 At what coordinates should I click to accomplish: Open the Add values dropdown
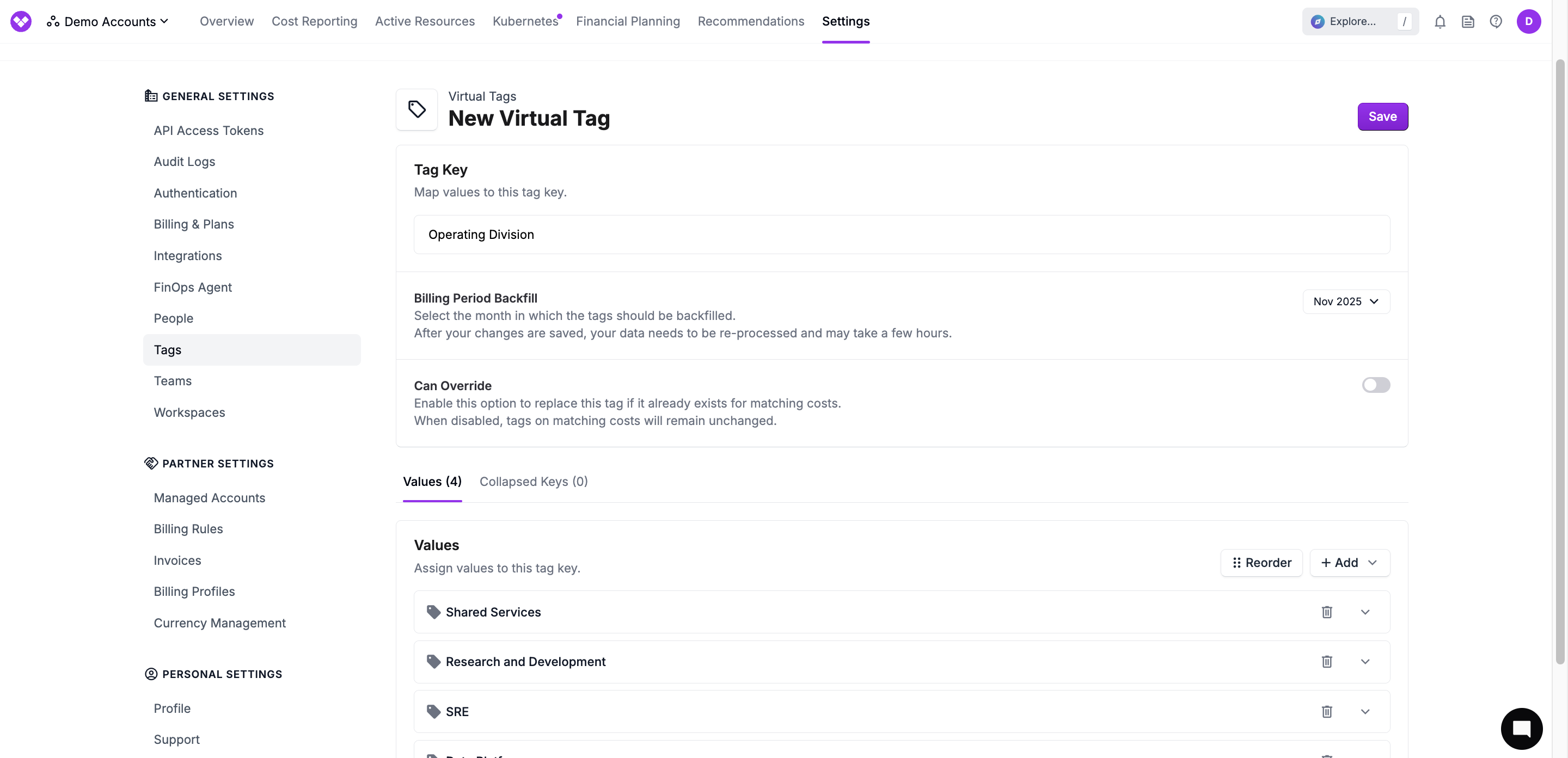click(x=1350, y=563)
